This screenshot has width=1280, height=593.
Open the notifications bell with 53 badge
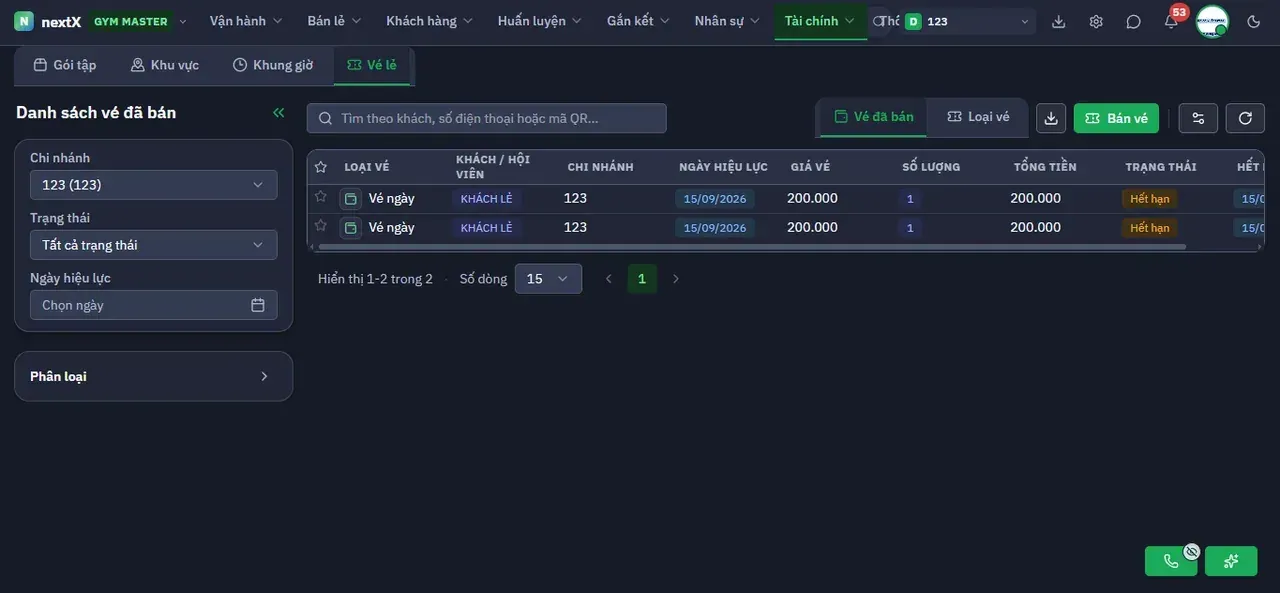pyautogui.click(x=1171, y=21)
